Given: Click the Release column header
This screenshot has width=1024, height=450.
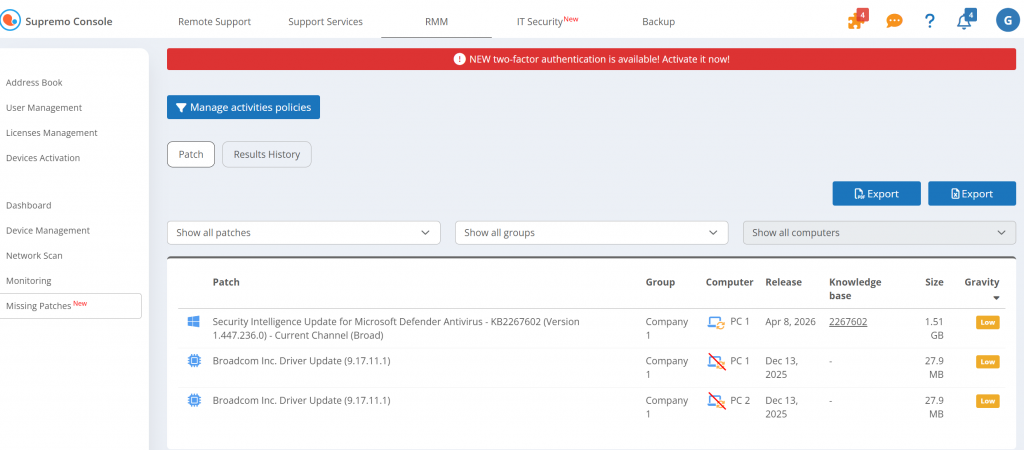Looking at the screenshot, I should pyautogui.click(x=784, y=282).
